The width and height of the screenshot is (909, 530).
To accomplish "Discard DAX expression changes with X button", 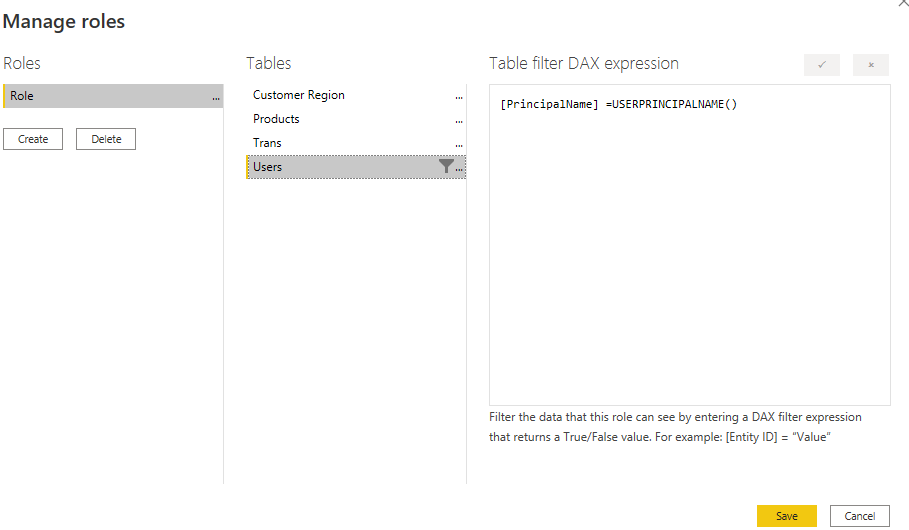I will pos(871,64).
